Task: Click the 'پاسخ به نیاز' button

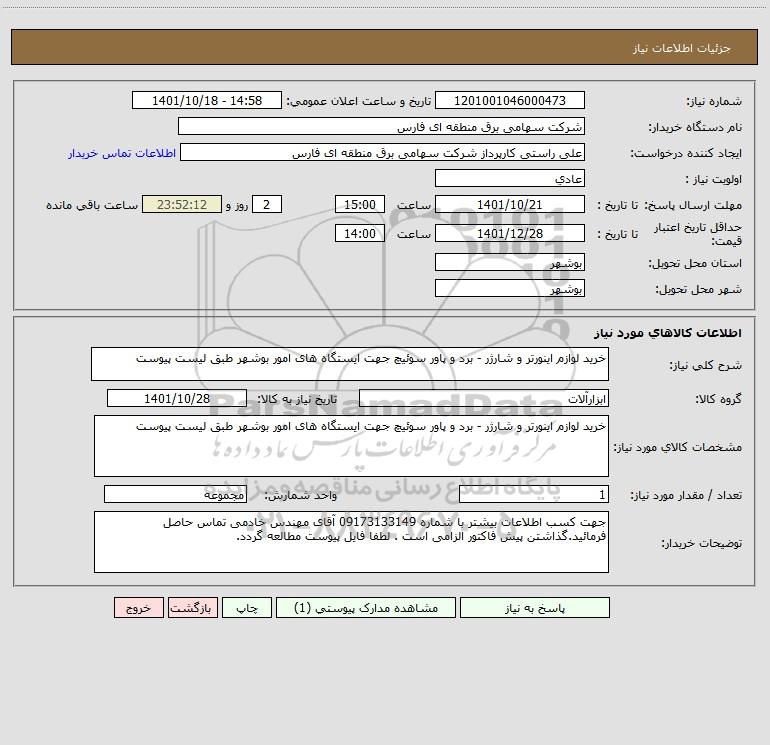Action: pyautogui.click(x=534, y=607)
